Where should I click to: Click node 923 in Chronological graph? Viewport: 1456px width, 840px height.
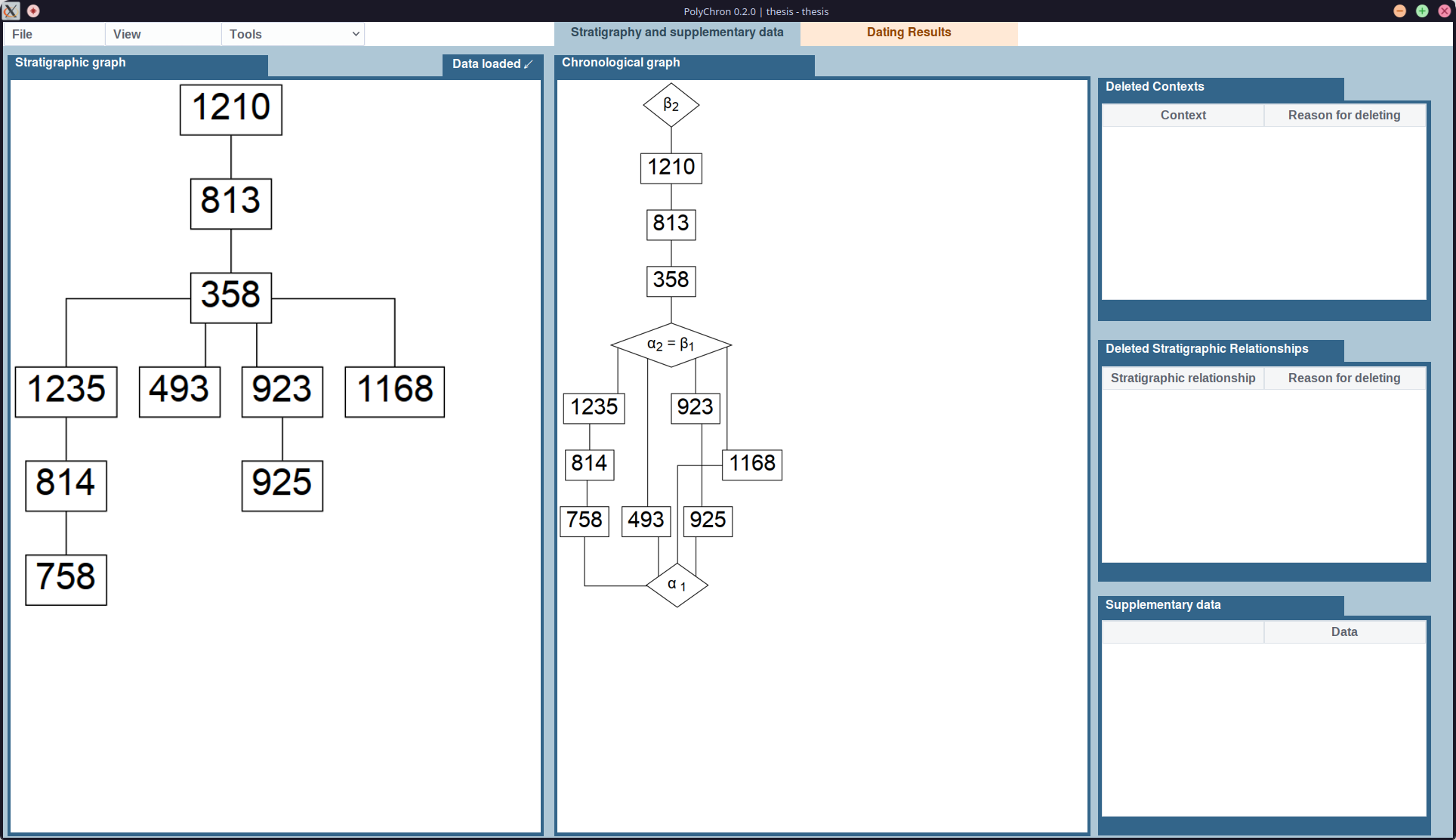pyautogui.click(x=696, y=408)
